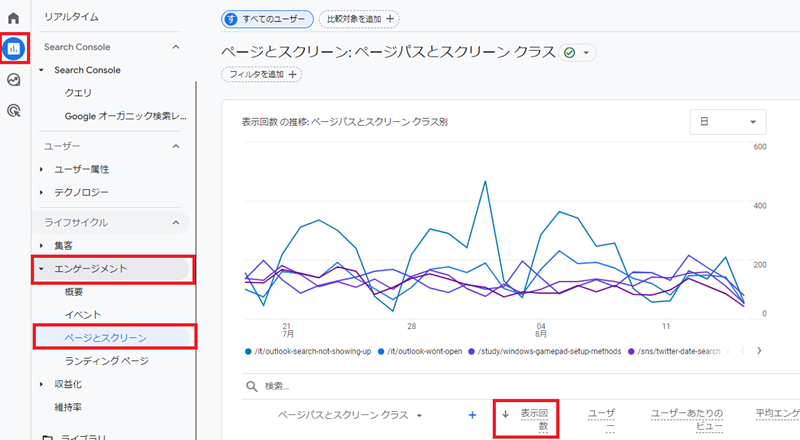800x440 pixels.
Task: Sort by ユーザーあたりのビュー column header
Action: tap(687, 419)
